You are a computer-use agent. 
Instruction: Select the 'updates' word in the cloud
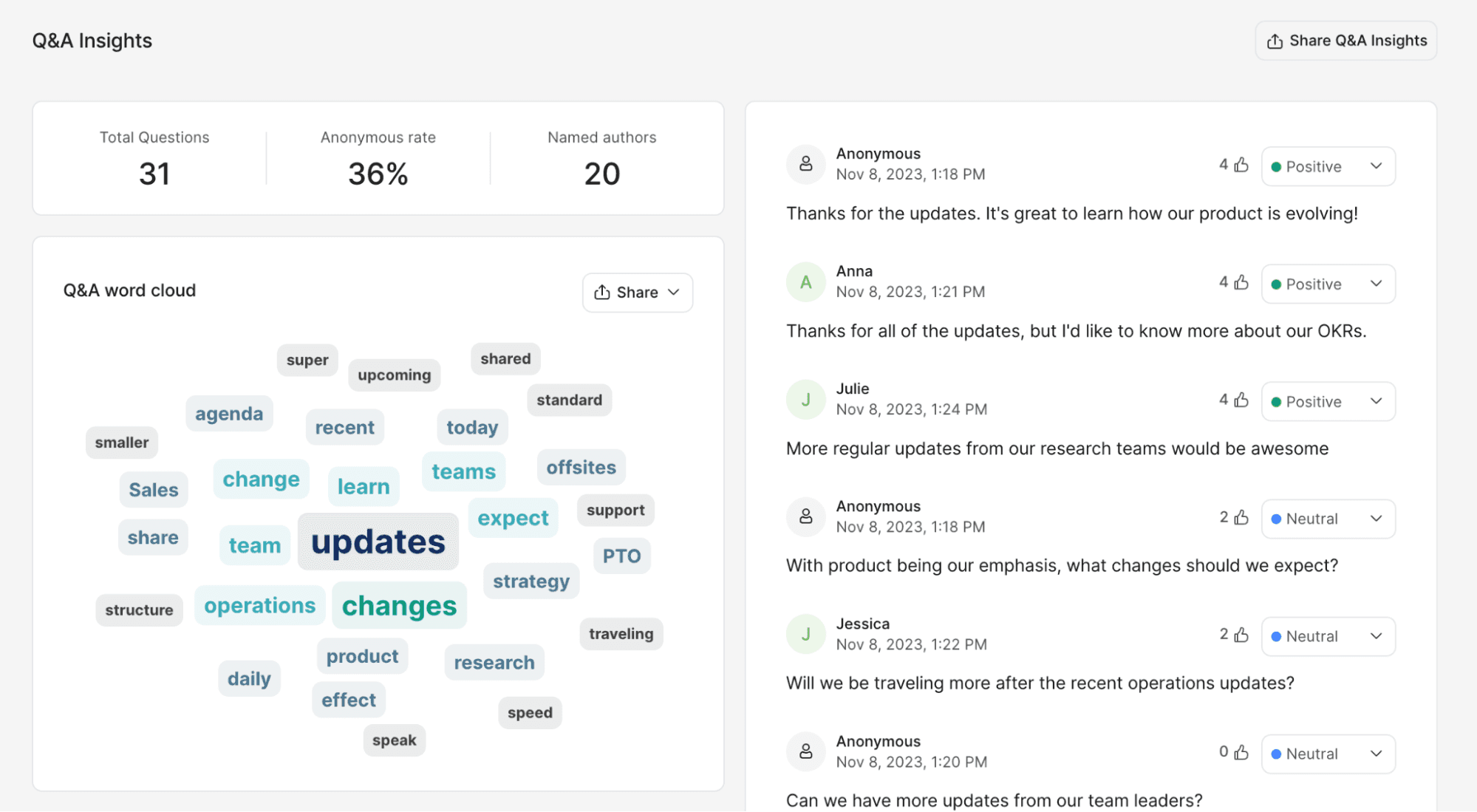pos(378,542)
